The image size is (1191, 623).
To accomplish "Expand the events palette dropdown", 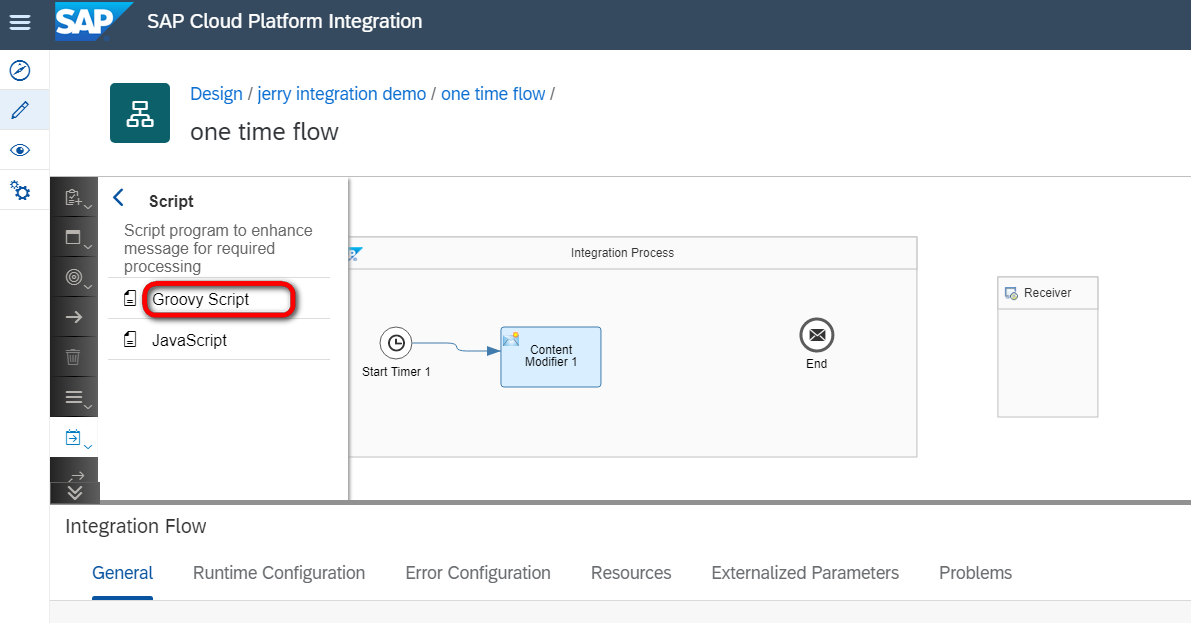I will coord(74,278).
